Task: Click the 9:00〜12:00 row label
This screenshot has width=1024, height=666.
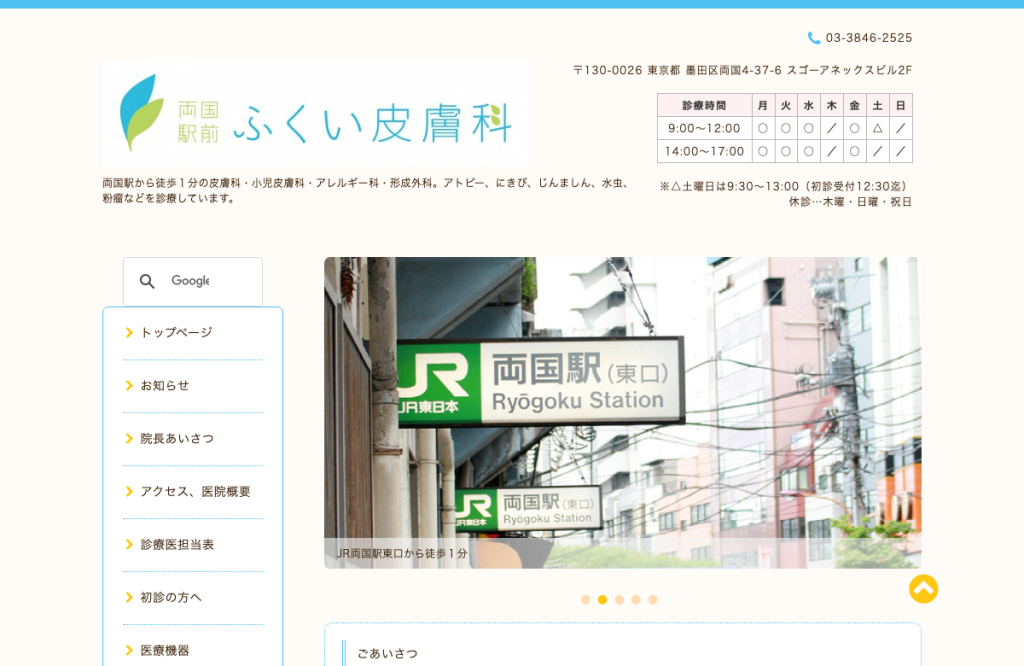Action: 704,128
